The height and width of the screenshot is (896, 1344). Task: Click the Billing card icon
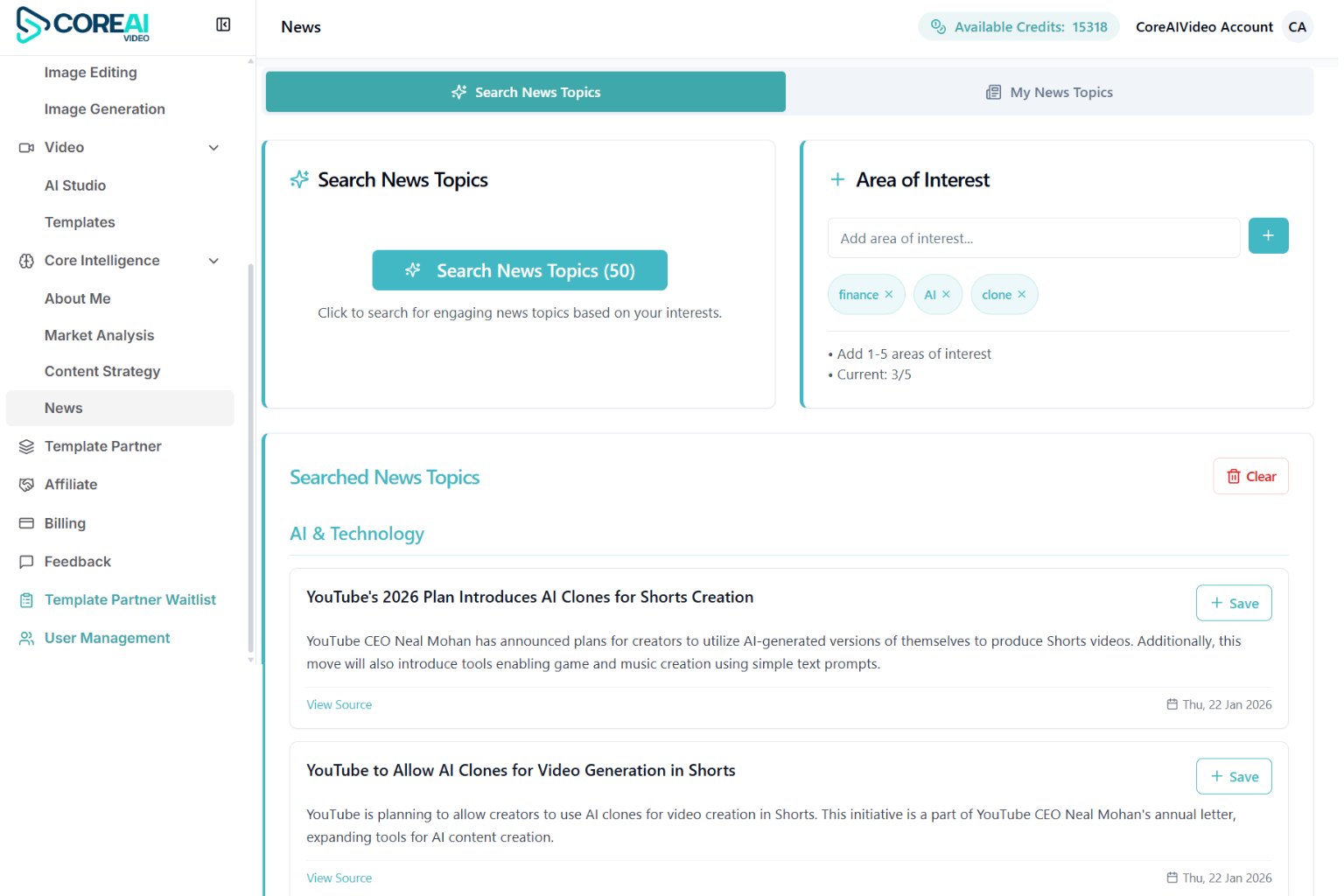tap(26, 522)
